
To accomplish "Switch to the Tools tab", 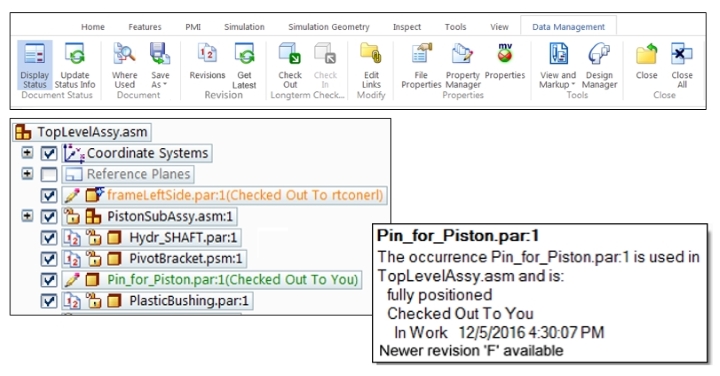I will tap(455, 27).
